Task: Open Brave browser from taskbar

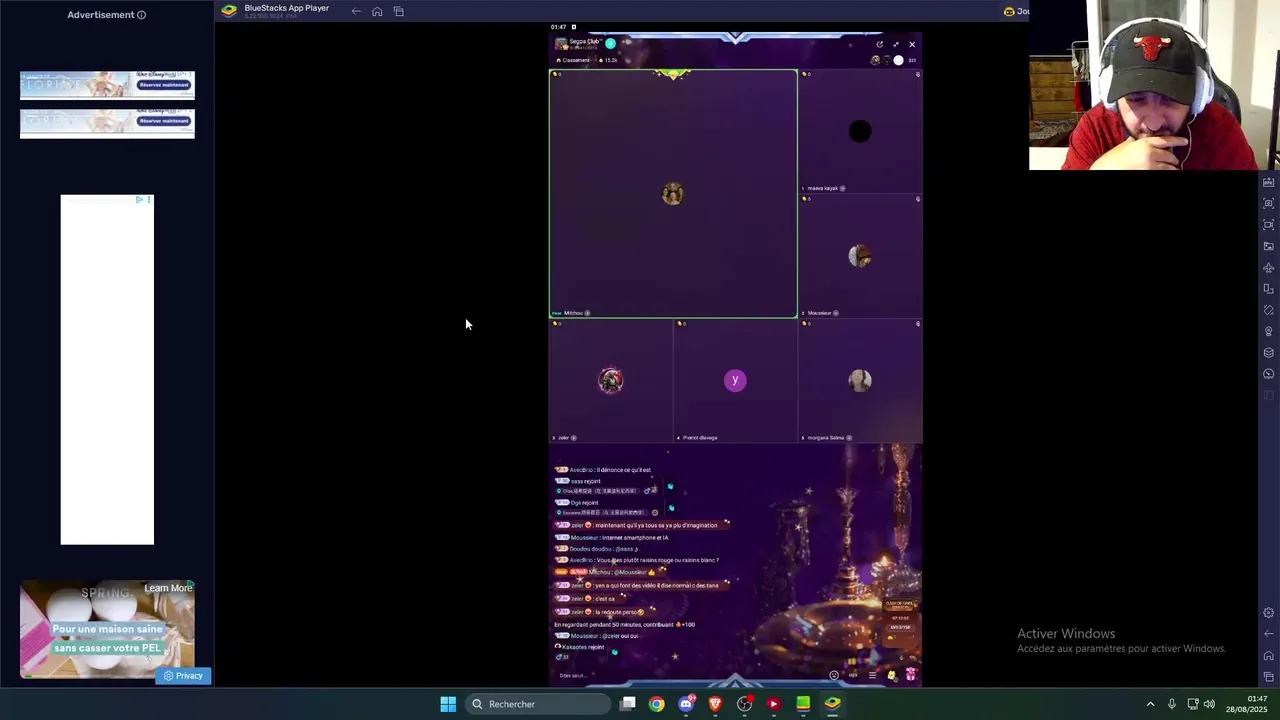Action: tap(715, 704)
